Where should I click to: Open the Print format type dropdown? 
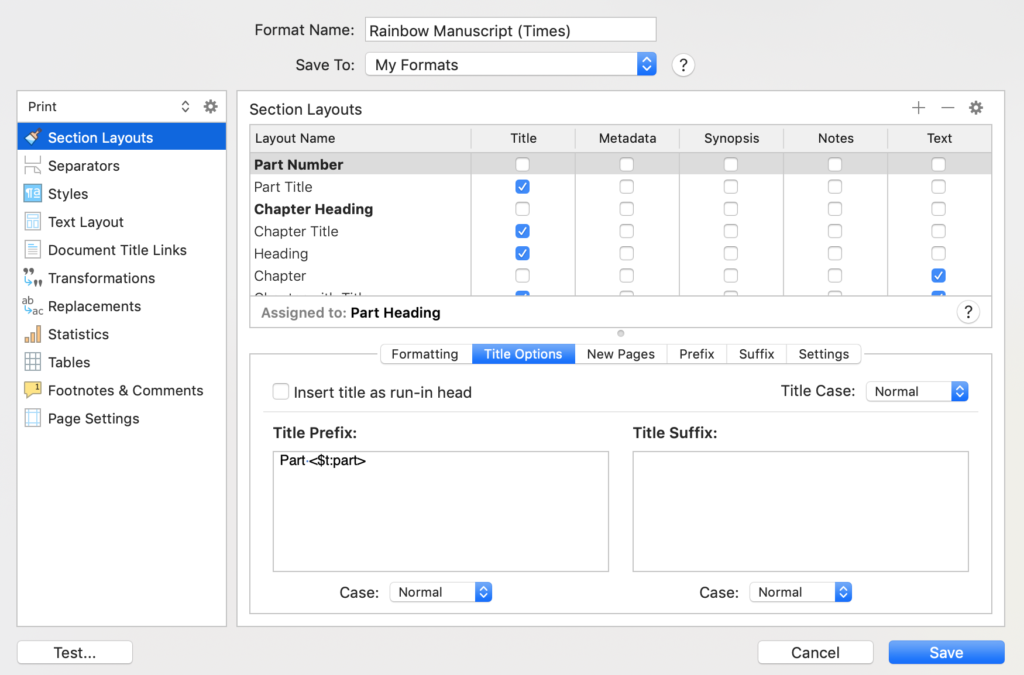(108, 106)
